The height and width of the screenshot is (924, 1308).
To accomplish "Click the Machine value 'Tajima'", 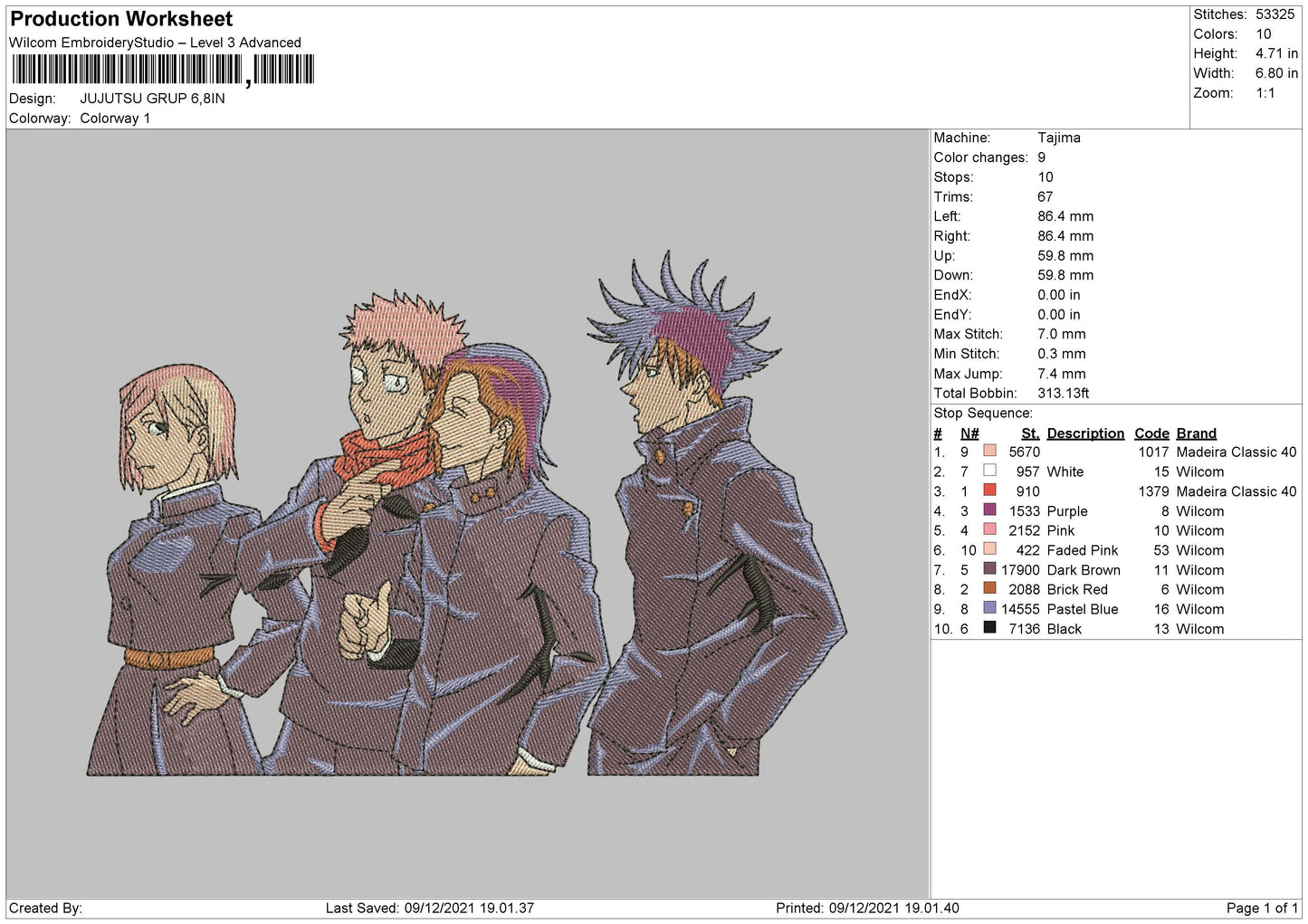I will pos(1059,138).
